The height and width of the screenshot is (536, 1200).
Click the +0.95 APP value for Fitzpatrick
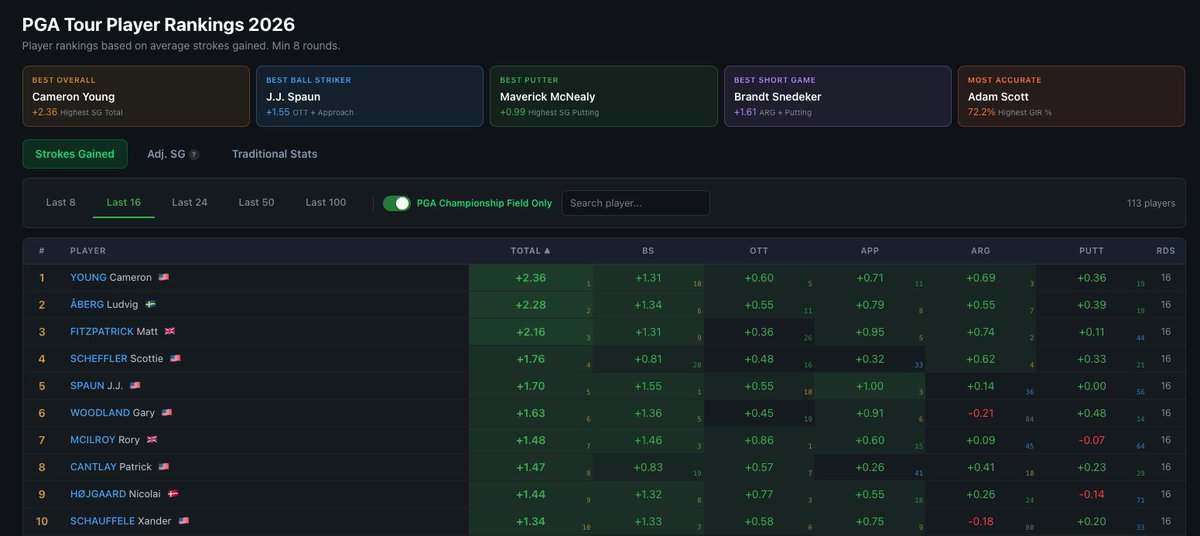870,332
